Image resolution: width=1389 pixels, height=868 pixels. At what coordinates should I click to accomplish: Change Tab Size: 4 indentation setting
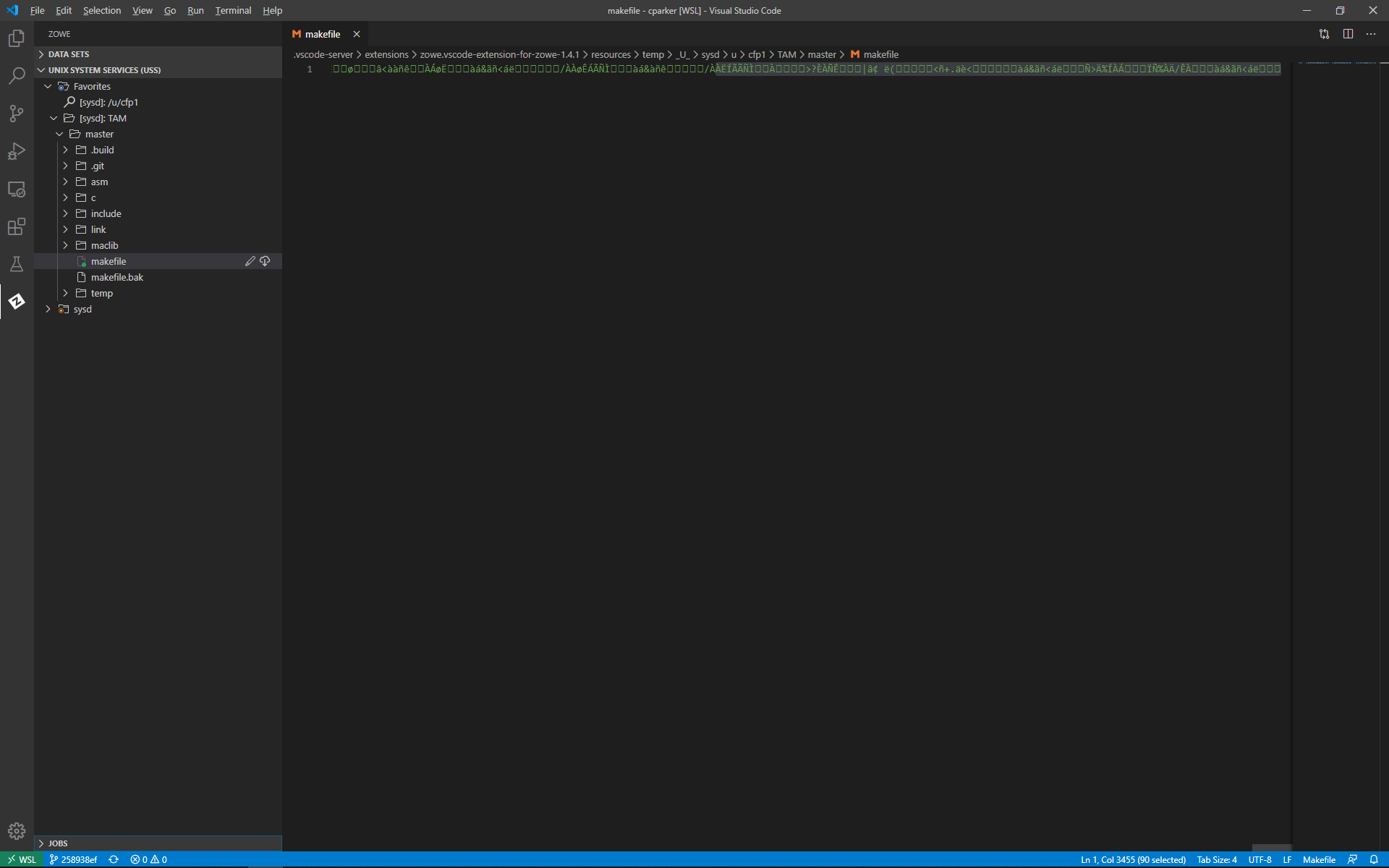(1217, 859)
